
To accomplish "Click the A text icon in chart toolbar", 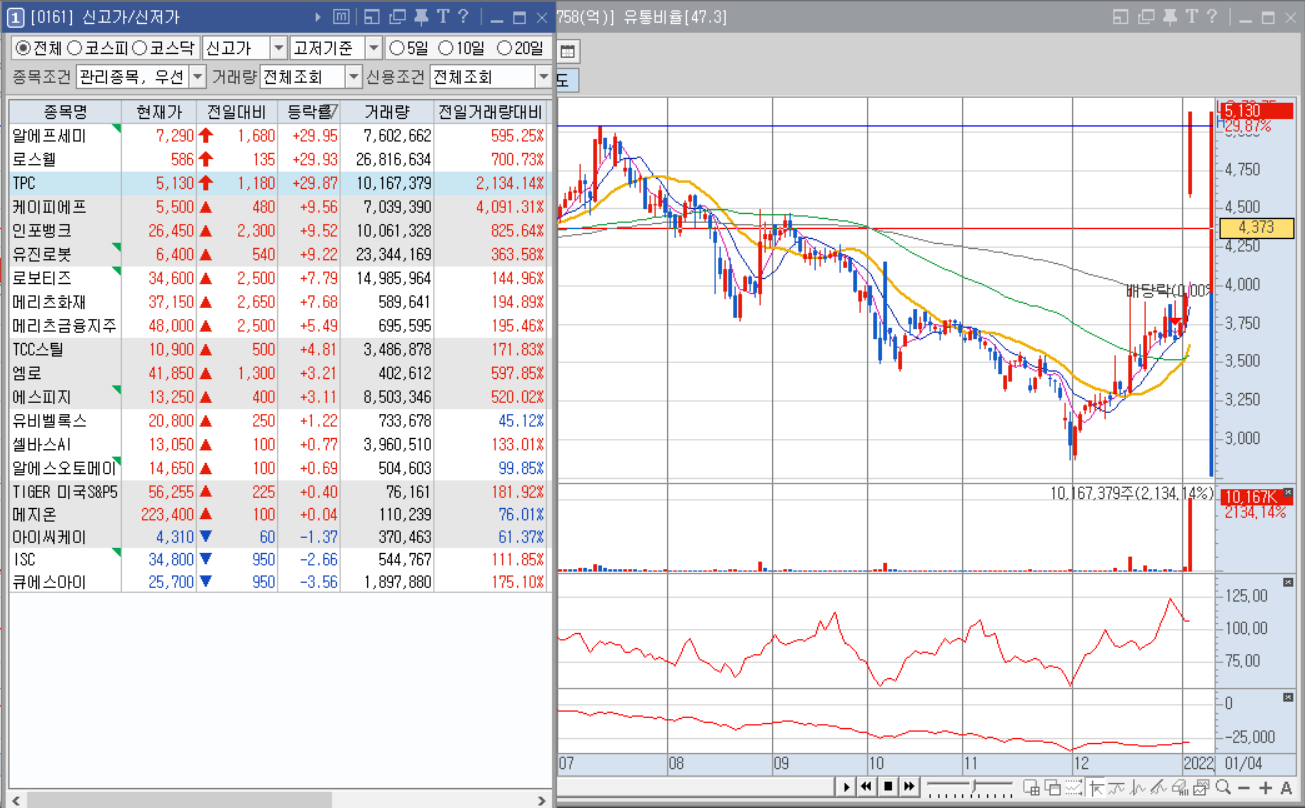I will [x=1286, y=787].
